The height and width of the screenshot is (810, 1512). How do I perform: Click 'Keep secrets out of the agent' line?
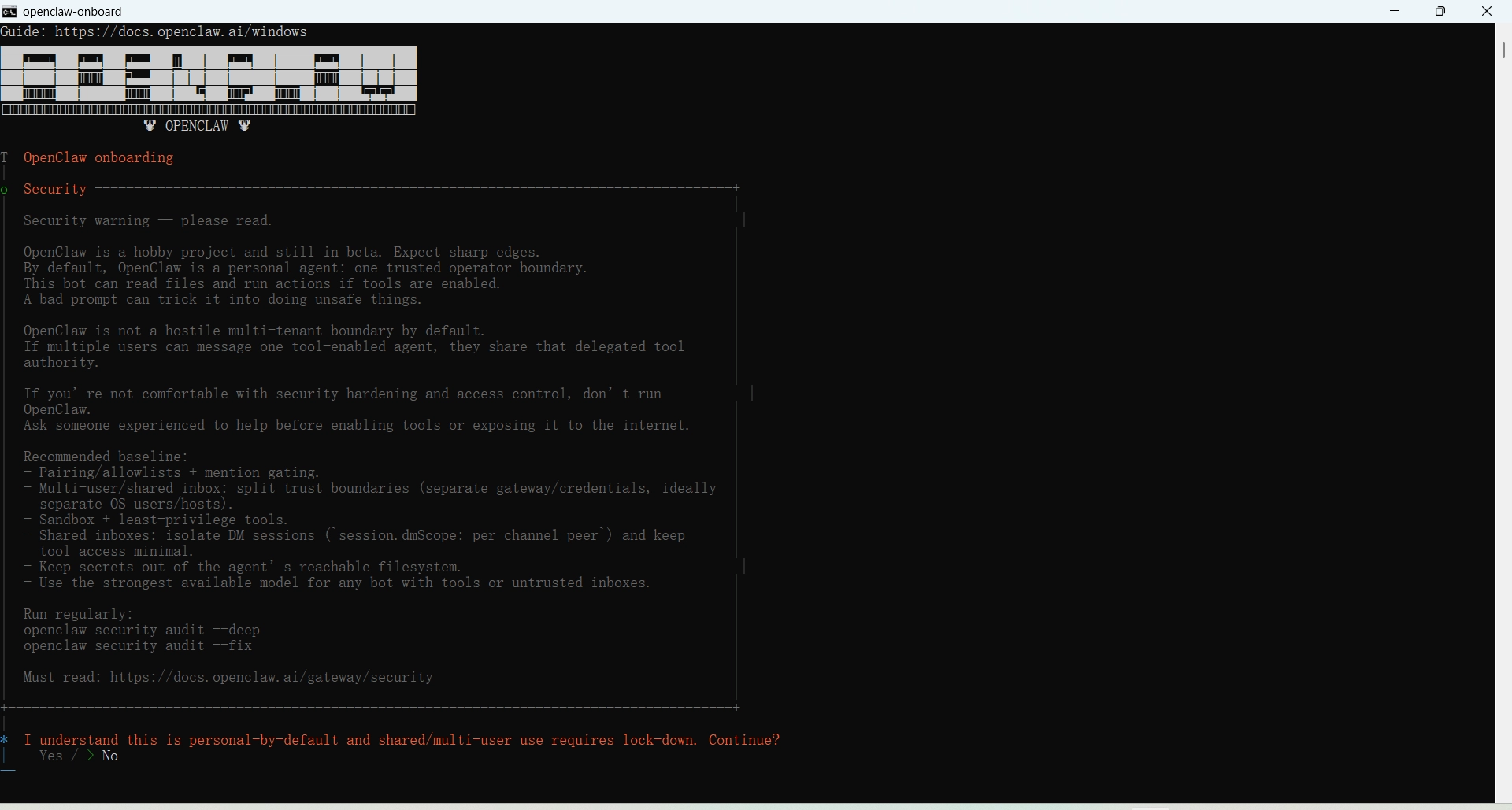click(243, 568)
